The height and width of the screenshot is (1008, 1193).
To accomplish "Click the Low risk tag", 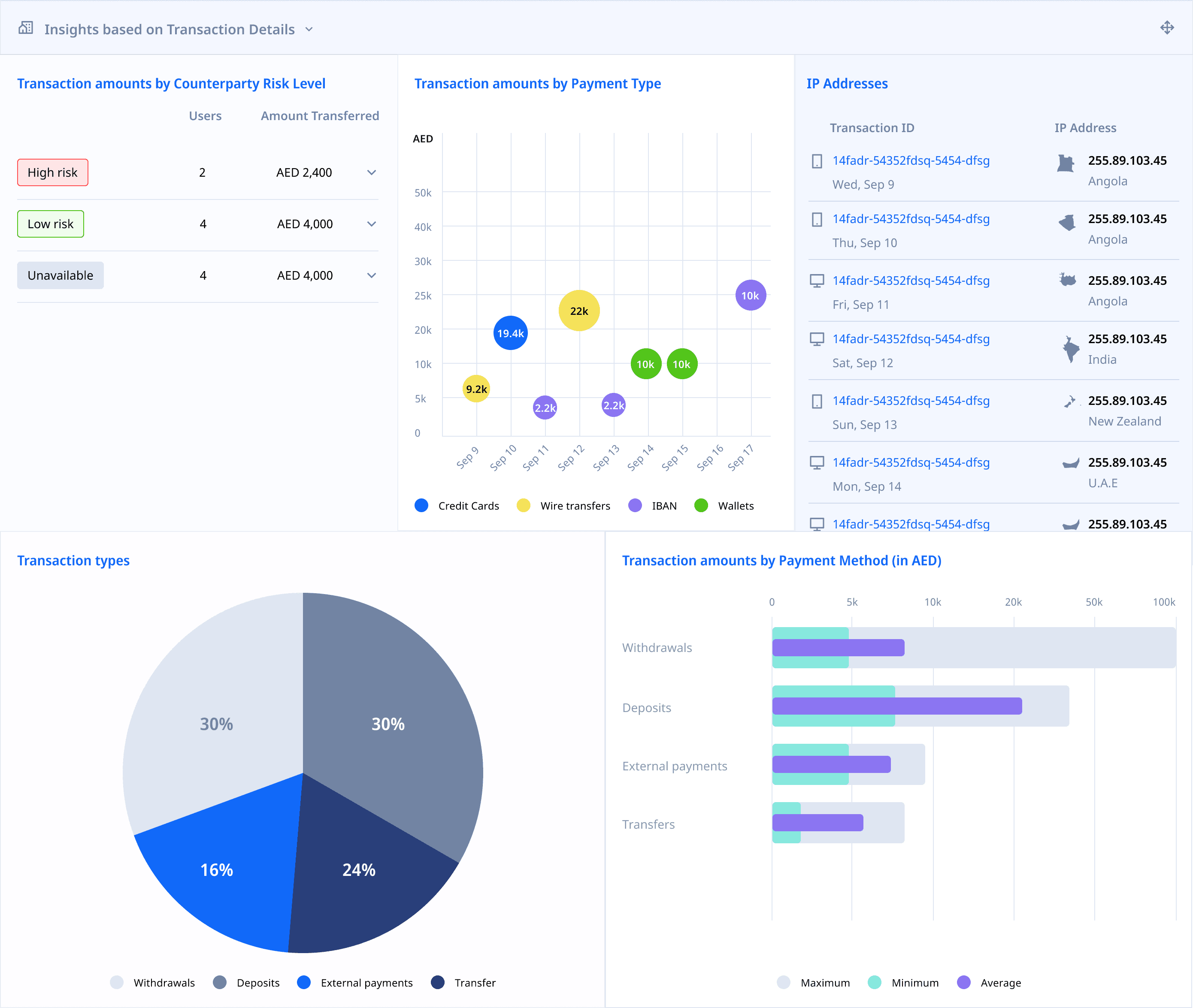I will [x=50, y=224].
